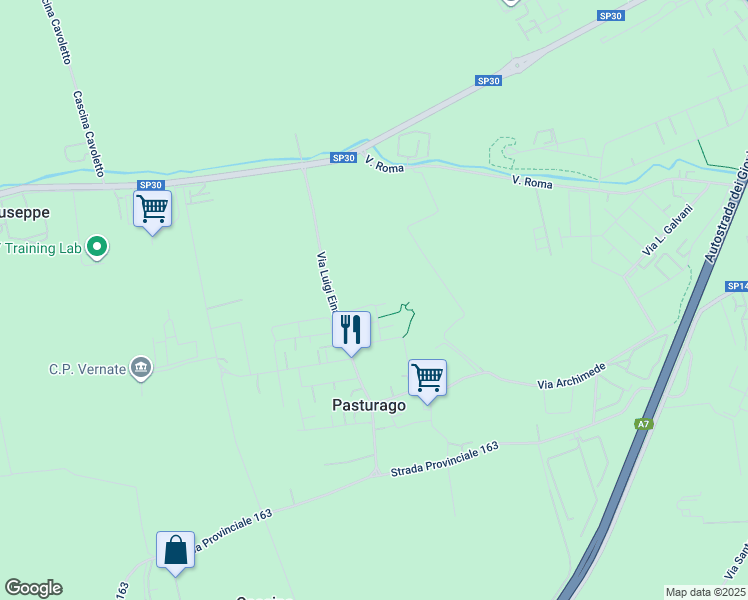Select the shopping cart marker near Pasturago
The height and width of the screenshot is (600, 748).
[x=427, y=379]
